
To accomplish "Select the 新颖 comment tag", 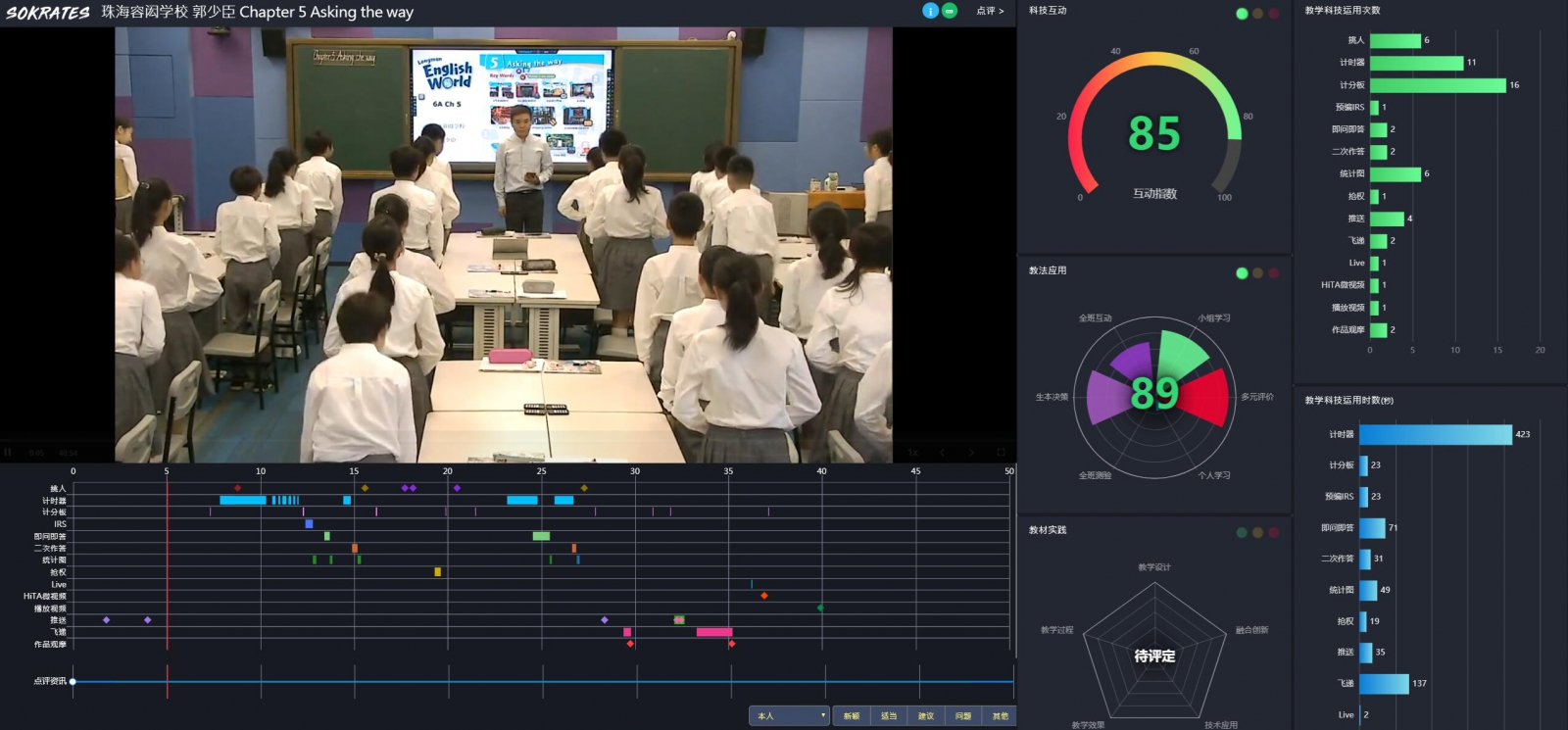I will click(x=852, y=716).
